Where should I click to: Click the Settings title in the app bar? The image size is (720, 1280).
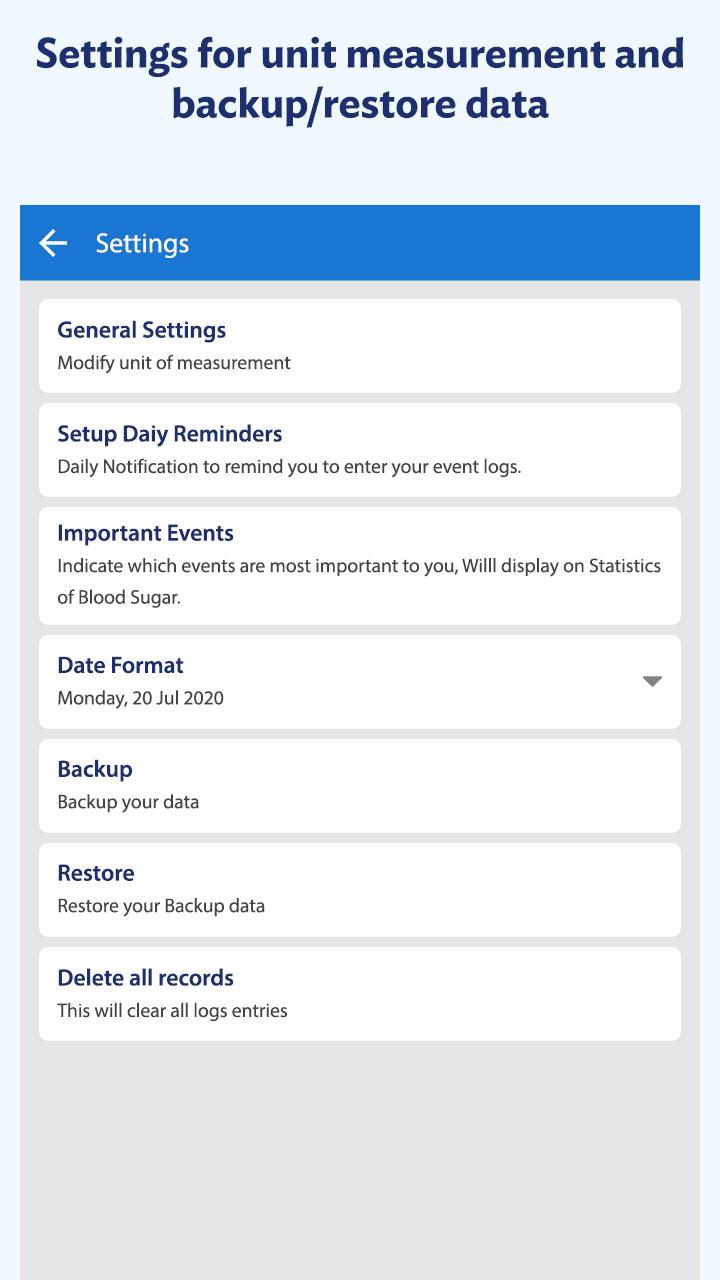[x=143, y=244]
